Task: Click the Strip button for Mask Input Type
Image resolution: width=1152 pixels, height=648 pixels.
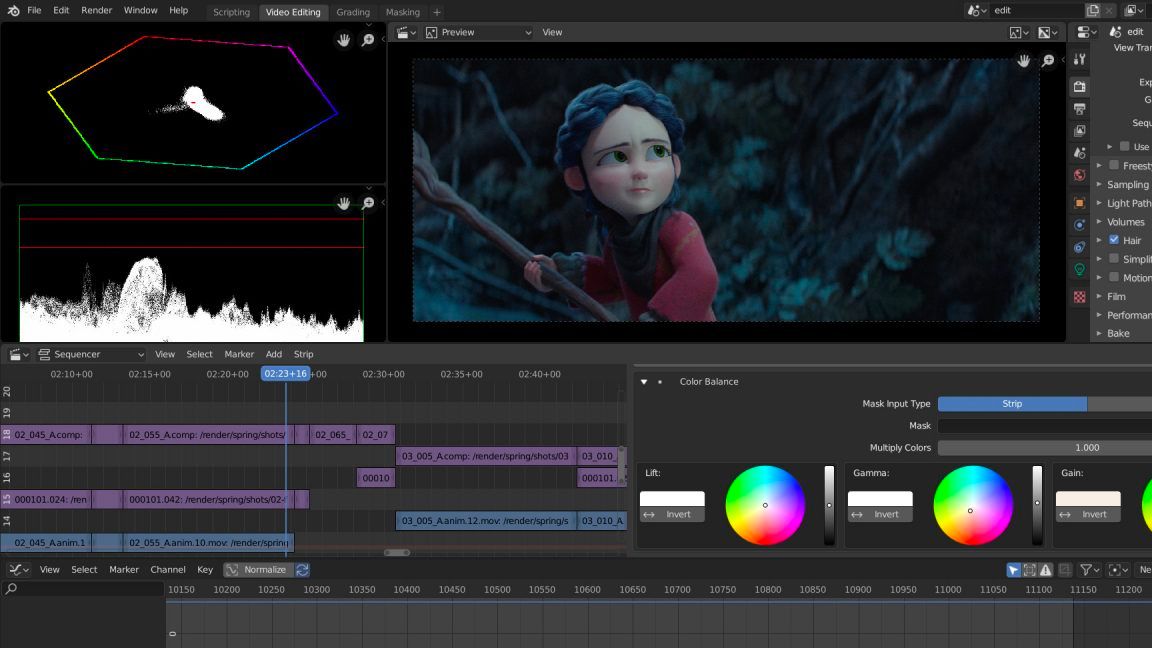Action: (1011, 404)
